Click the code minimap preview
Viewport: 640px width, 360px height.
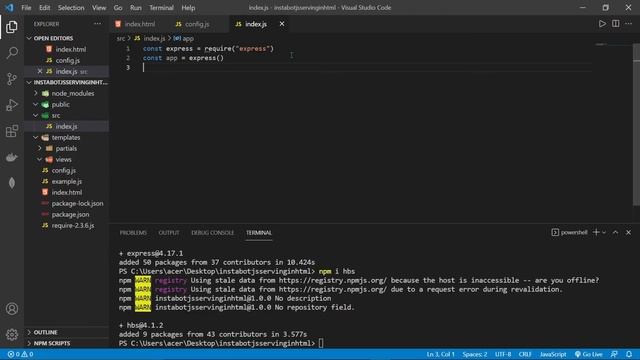601,44
